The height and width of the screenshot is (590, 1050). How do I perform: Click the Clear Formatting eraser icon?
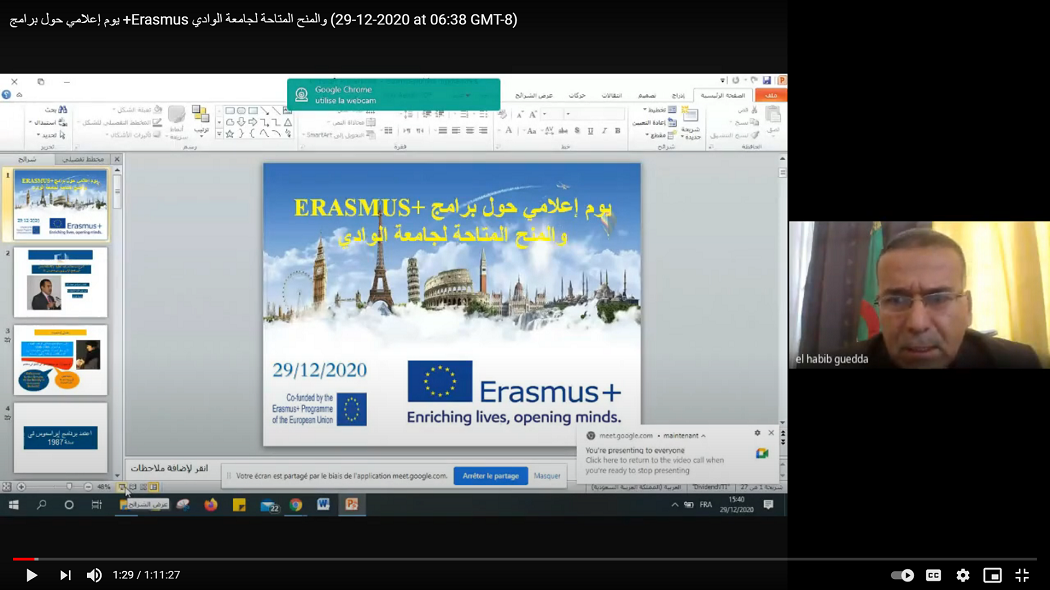(x=503, y=115)
